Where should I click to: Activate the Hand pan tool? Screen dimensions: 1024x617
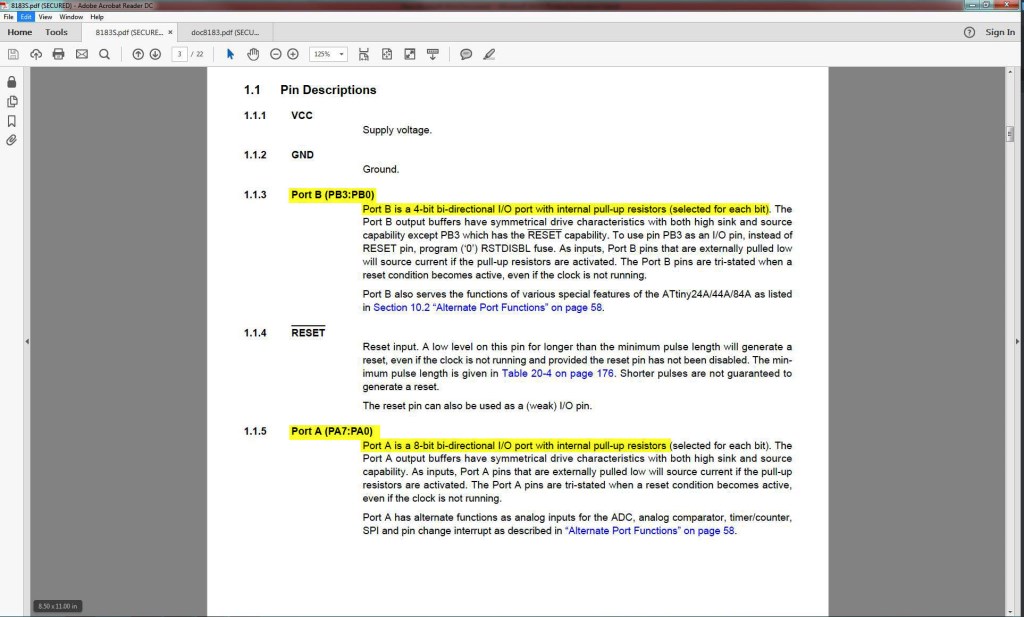pyautogui.click(x=253, y=54)
